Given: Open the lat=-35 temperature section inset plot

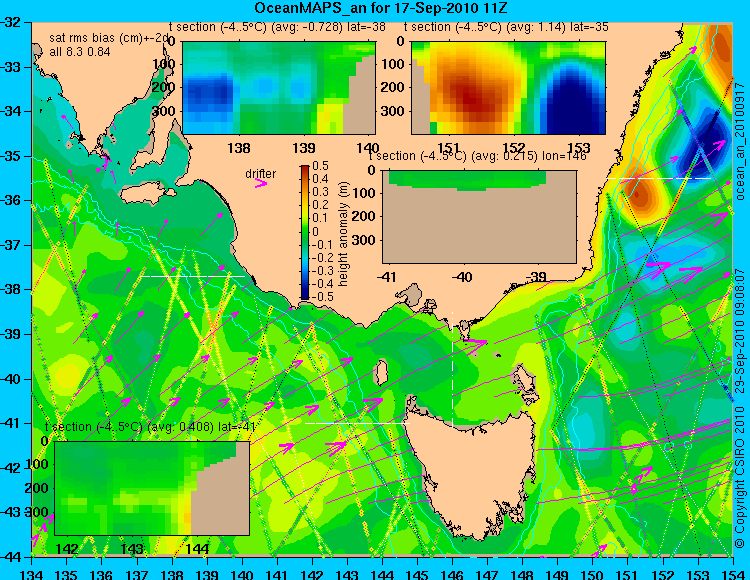Looking at the screenshot, I should tap(508, 88).
